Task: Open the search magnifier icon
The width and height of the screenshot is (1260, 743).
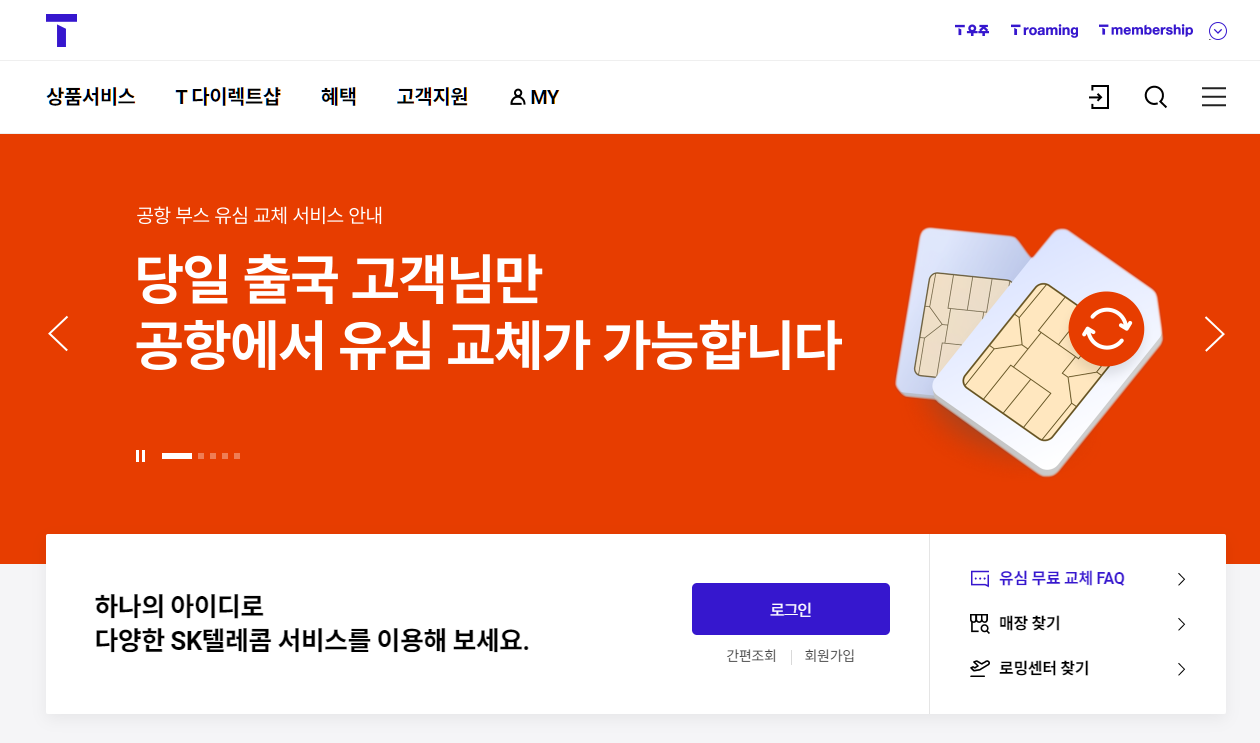Action: (x=1156, y=97)
